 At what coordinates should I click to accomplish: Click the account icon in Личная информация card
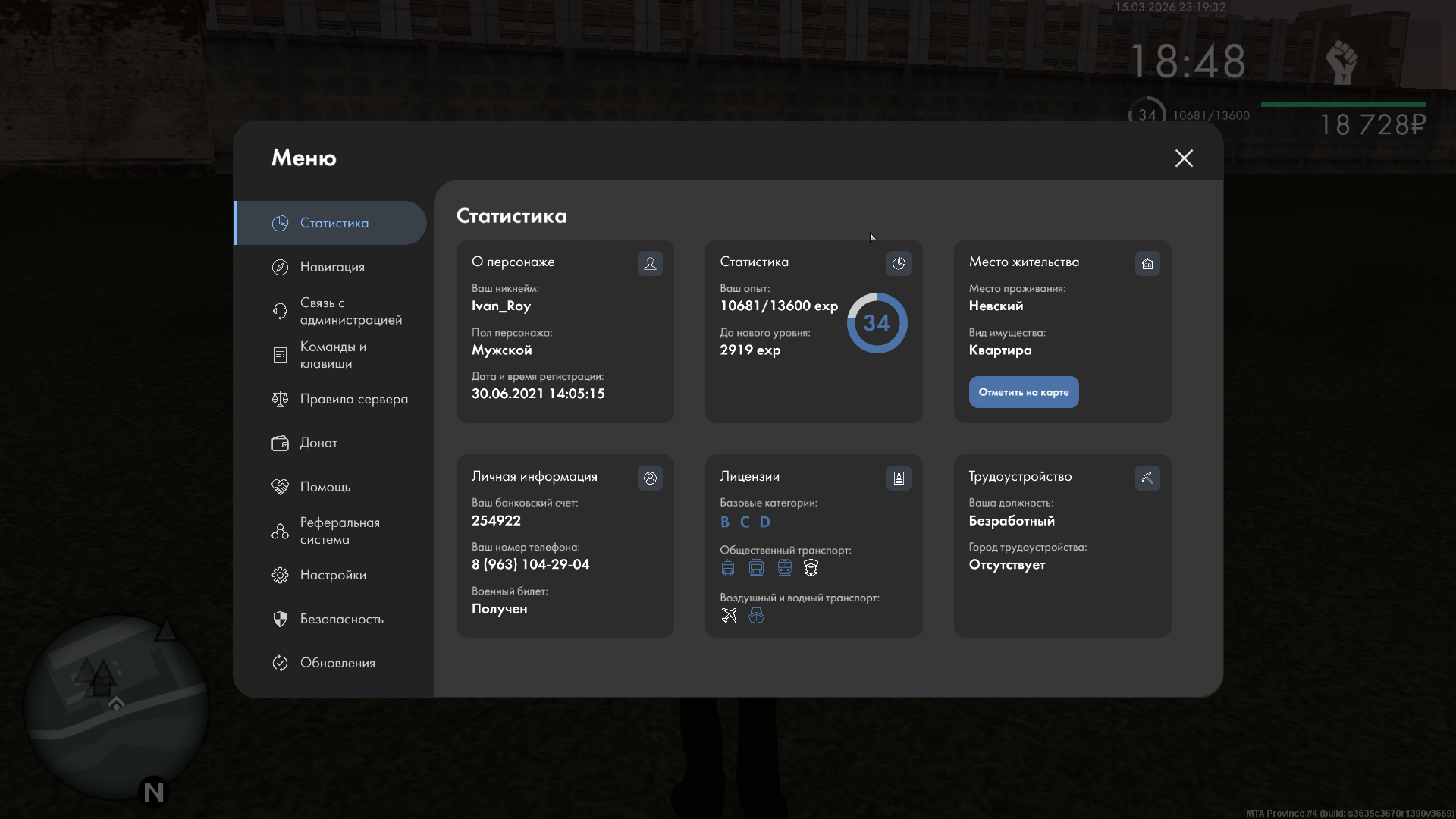650,478
